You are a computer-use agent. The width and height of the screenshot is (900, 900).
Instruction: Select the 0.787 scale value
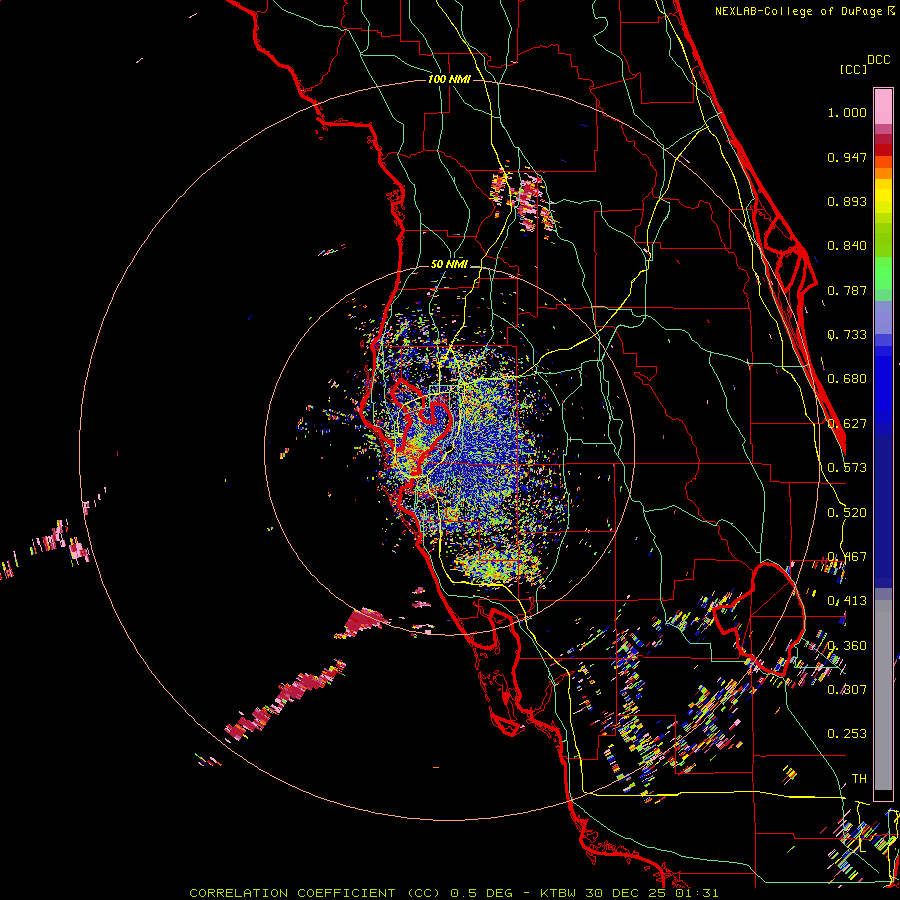(x=847, y=290)
